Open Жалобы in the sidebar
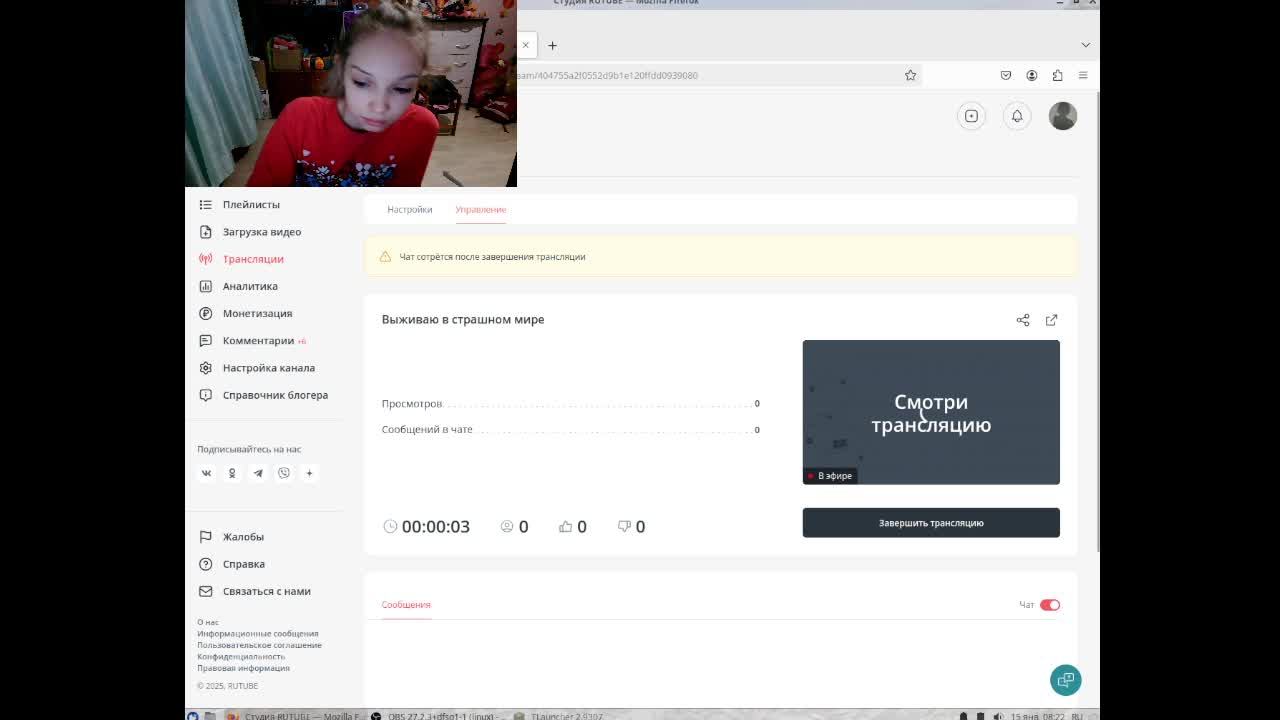The height and width of the screenshot is (720, 1280). click(x=243, y=537)
